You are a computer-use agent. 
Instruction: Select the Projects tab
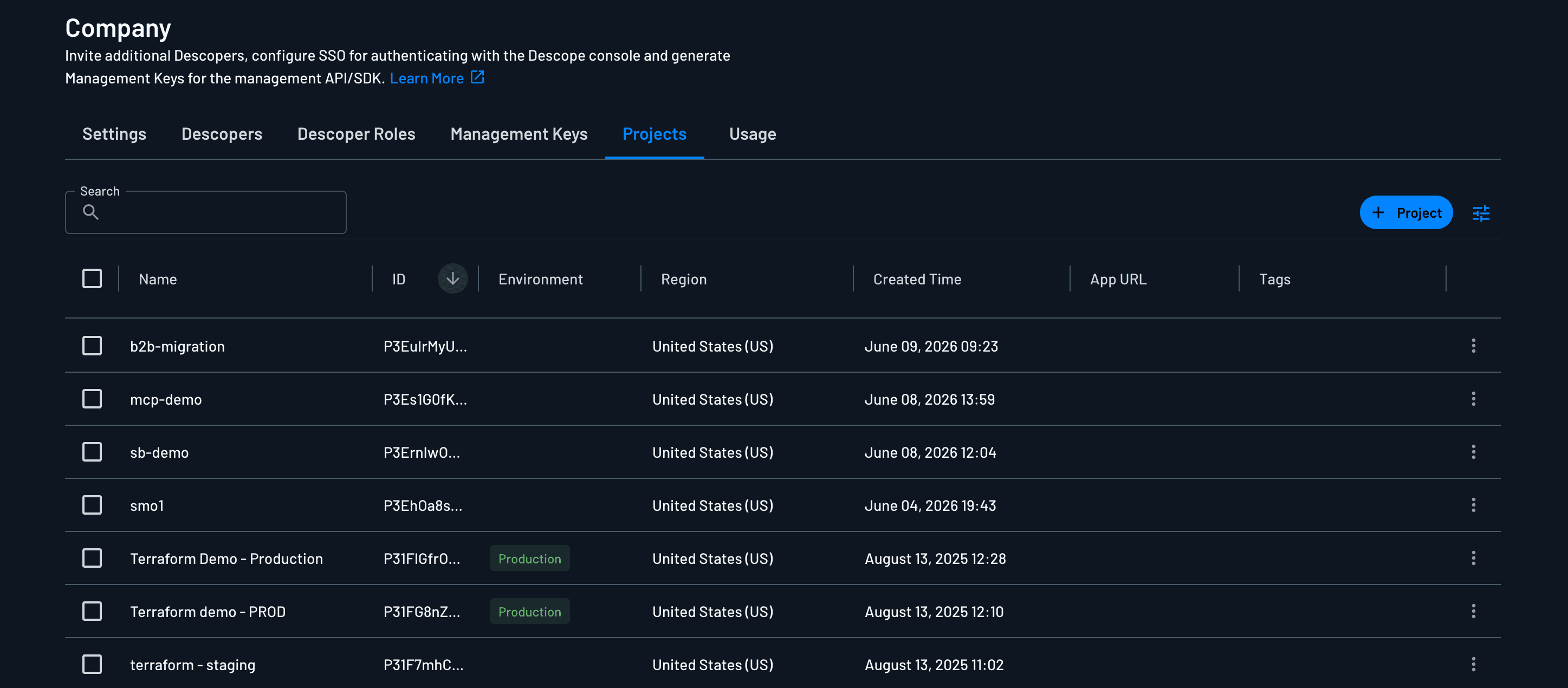[655, 134]
